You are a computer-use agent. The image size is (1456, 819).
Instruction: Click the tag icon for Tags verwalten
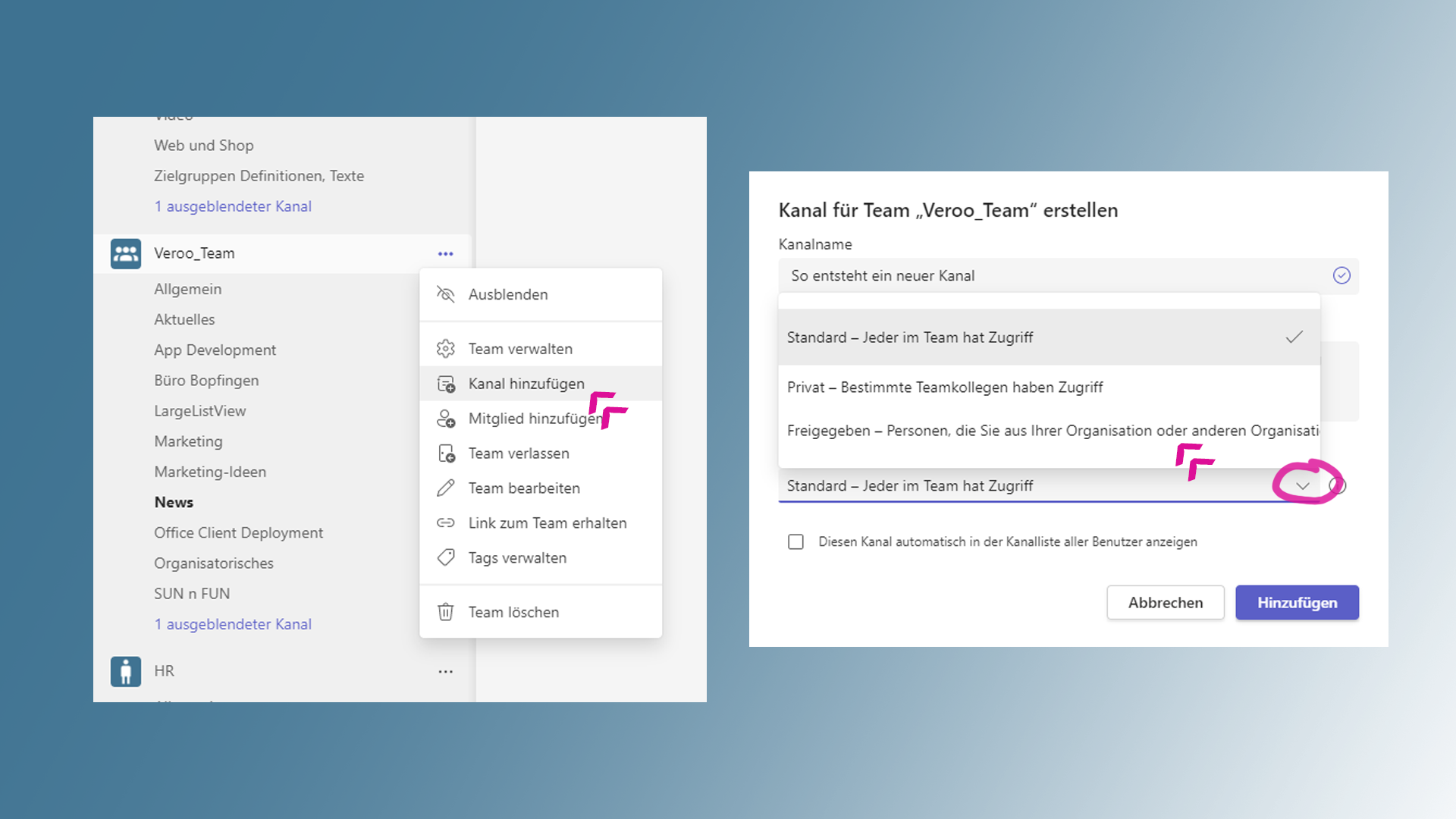point(446,558)
